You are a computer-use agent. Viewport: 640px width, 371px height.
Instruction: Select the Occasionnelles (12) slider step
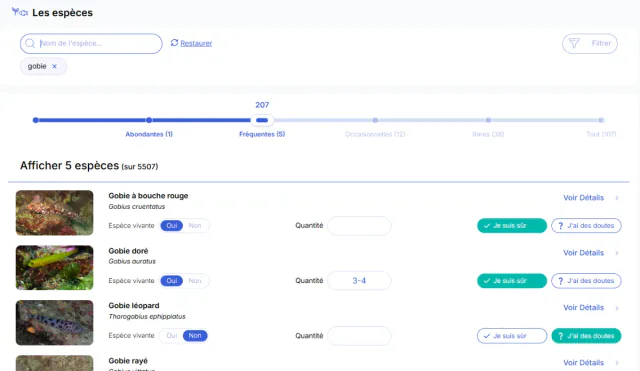(375, 120)
